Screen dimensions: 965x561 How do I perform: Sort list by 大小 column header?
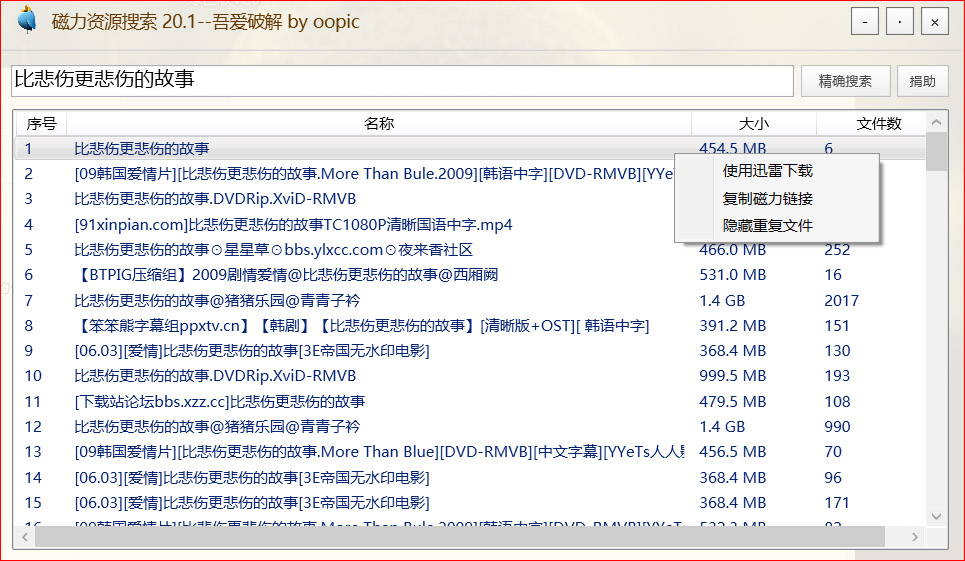753,123
